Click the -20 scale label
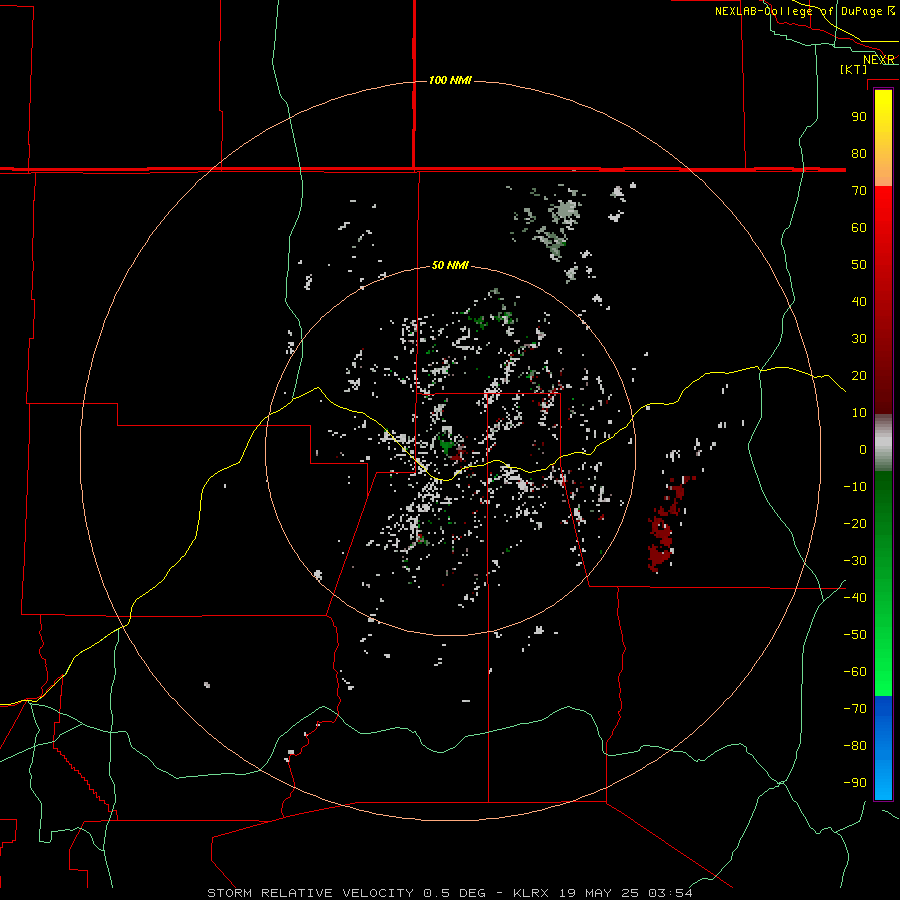The image size is (900, 900). coord(855,523)
